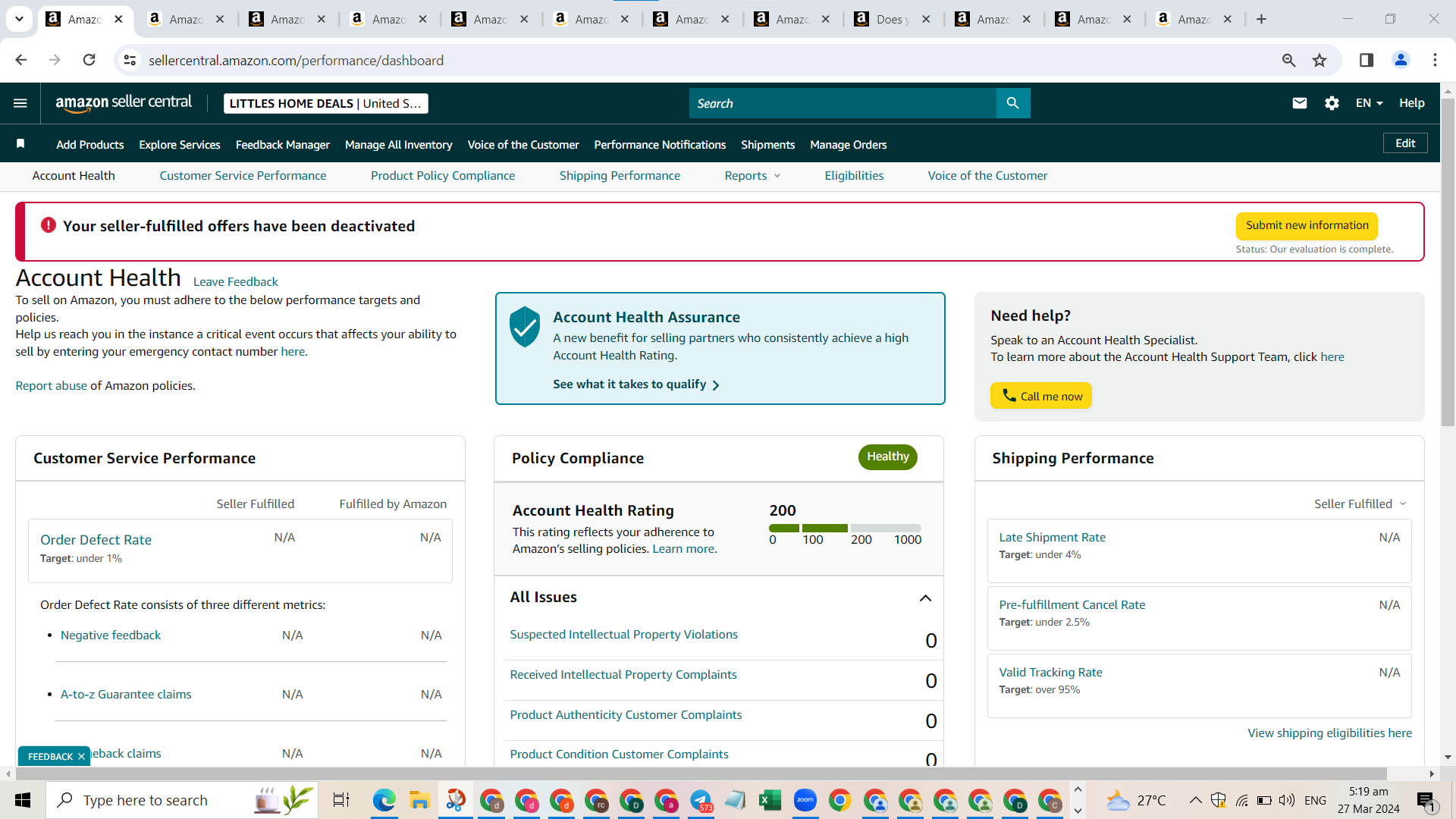Viewport: 1456px width, 819px height.
Task: Open the LITTLES HOME DEALS account switcher
Action: click(x=325, y=103)
